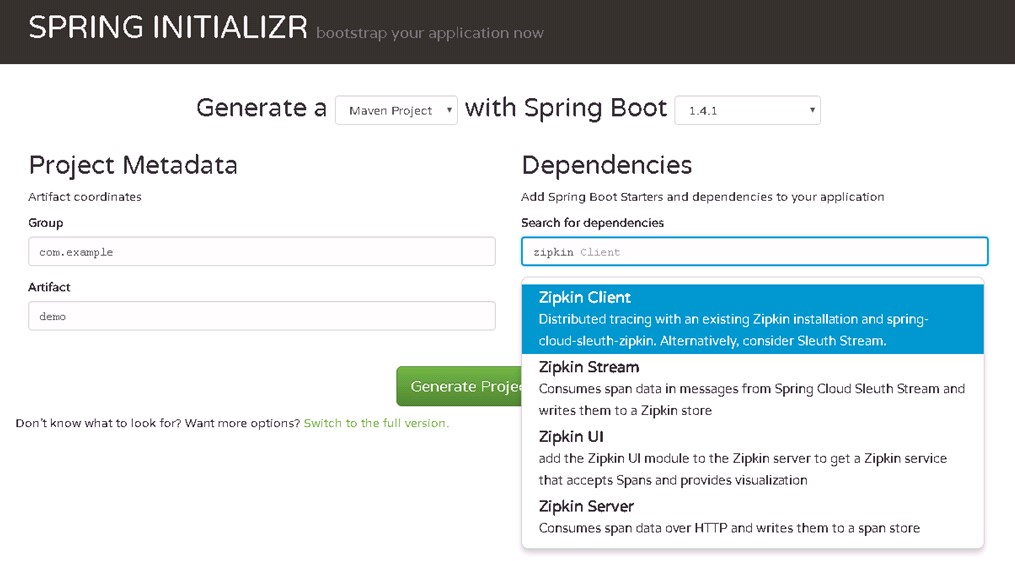Focus the Search for dependencies field
The image size is (1015, 561).
pyautogui.click(x=754, y=251)
